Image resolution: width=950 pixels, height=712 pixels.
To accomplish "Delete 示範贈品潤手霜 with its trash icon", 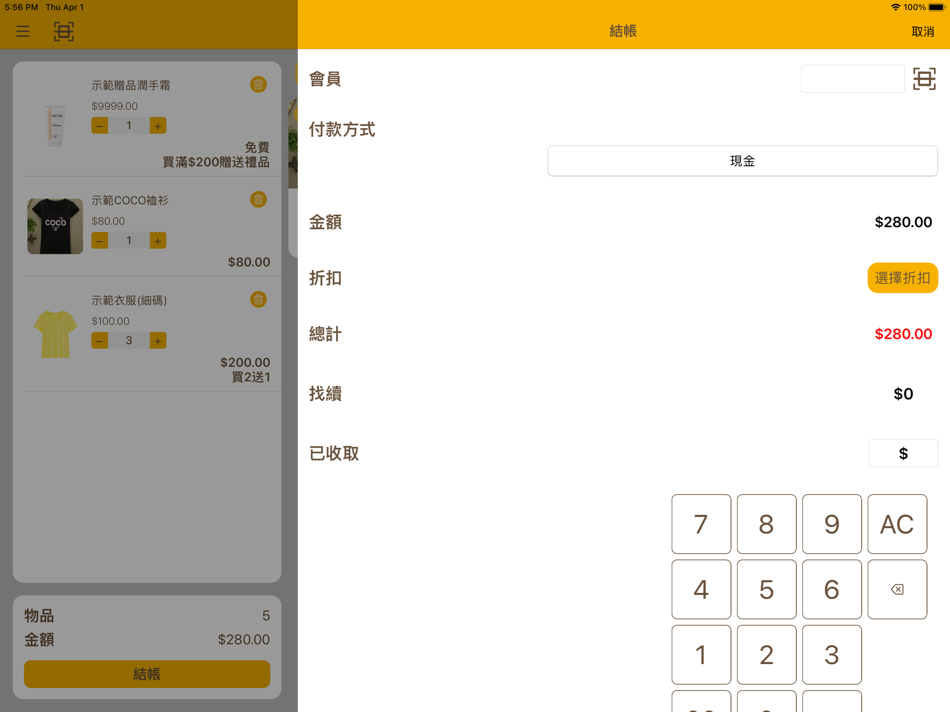I will pos(258,84).
